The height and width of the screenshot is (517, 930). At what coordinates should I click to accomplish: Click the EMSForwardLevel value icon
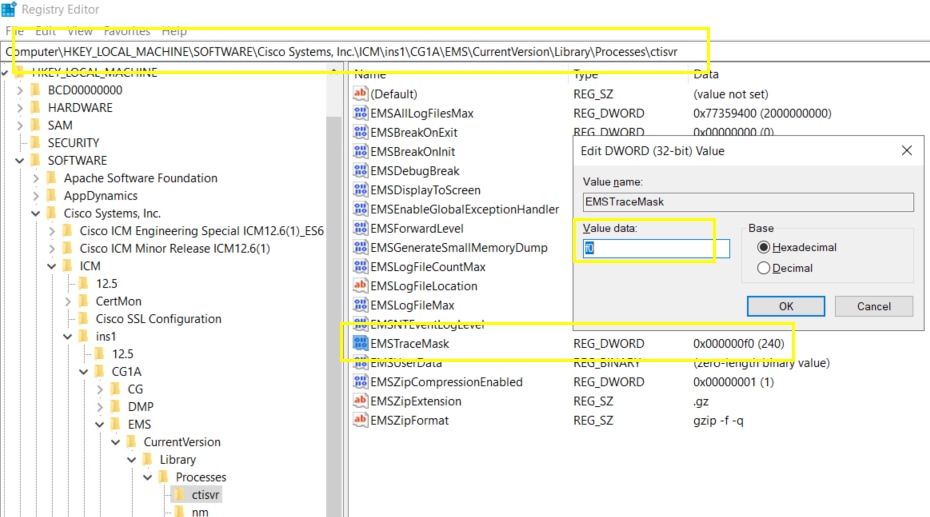pos(360,228)
